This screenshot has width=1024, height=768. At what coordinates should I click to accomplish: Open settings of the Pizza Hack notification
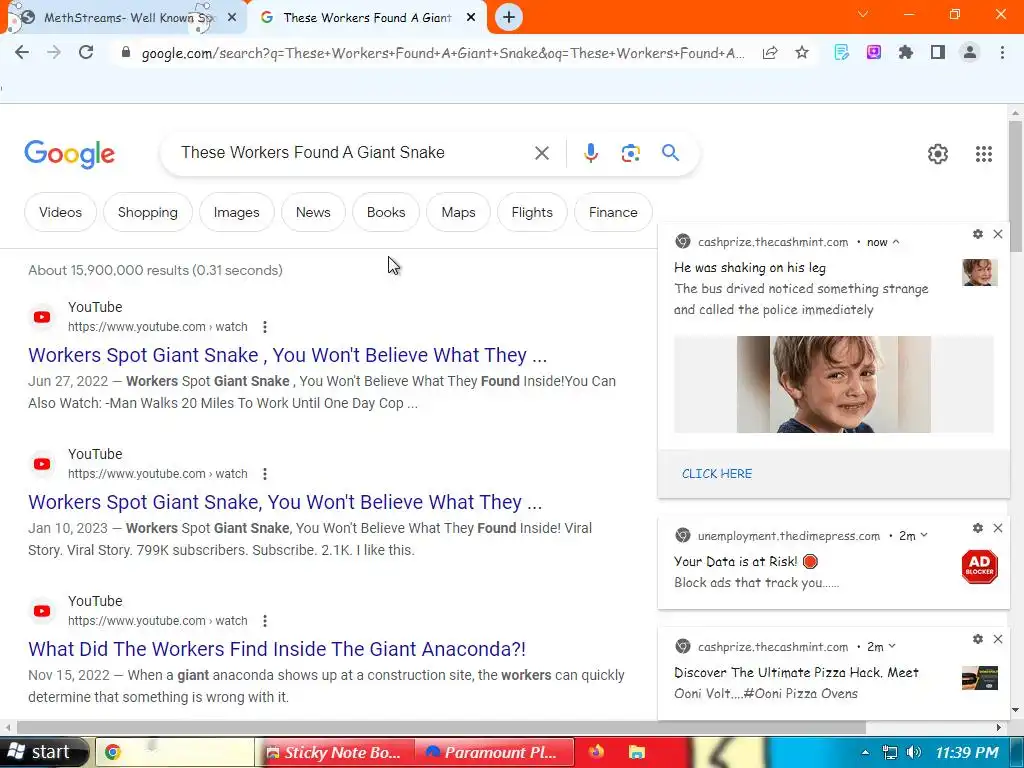(978, 639)
